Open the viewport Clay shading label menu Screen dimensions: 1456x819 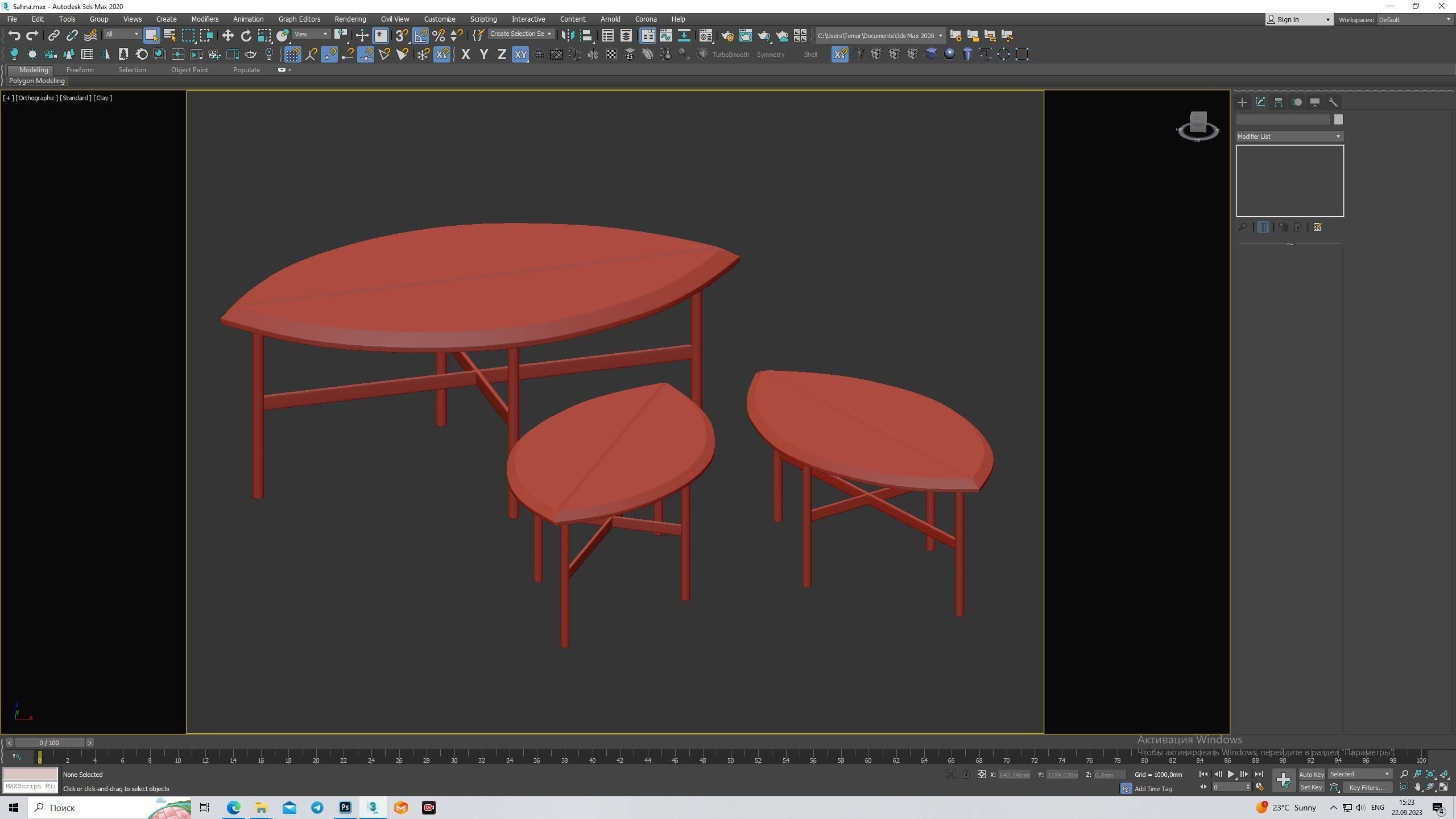click(103, 98)
